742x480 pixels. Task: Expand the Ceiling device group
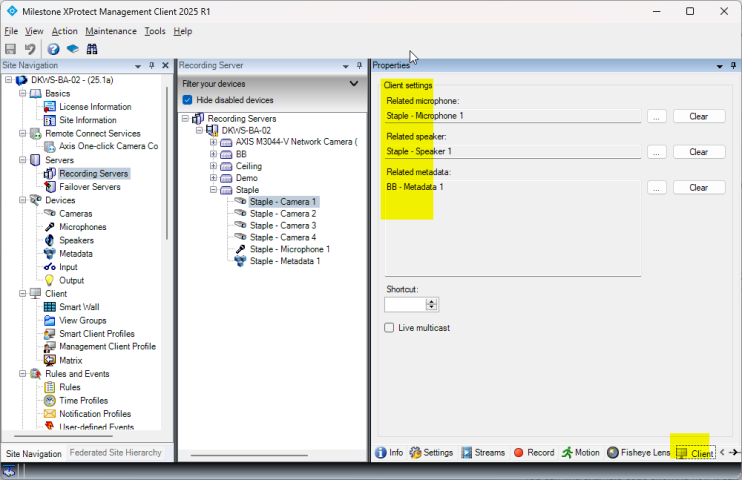213,166
